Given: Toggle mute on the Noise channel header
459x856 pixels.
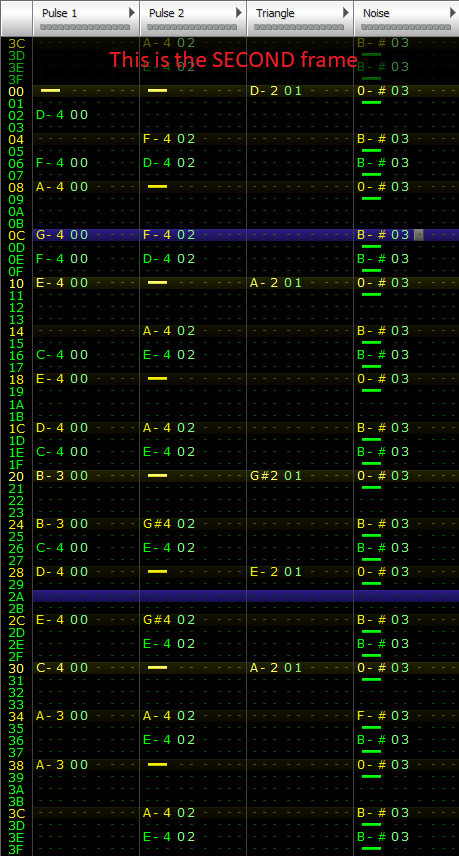Looking at the screenshot, I should point(376,13).
